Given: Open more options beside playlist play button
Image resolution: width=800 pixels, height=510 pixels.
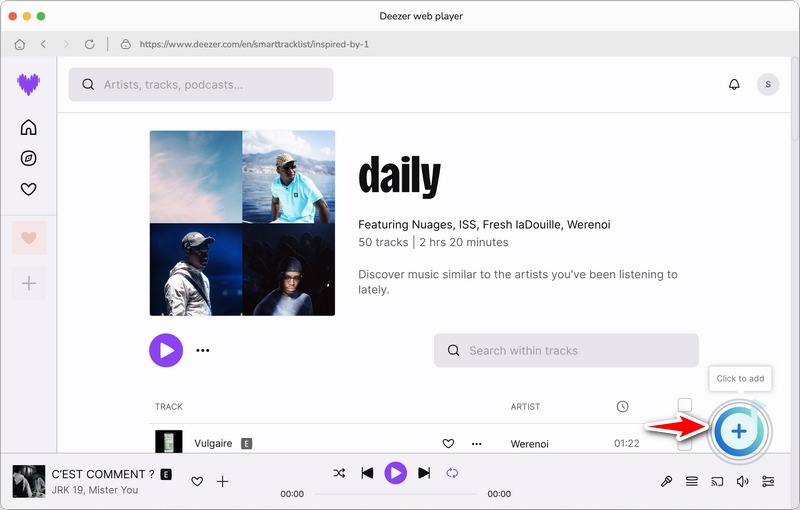Looking at the screenshot, I should (203, 350).
